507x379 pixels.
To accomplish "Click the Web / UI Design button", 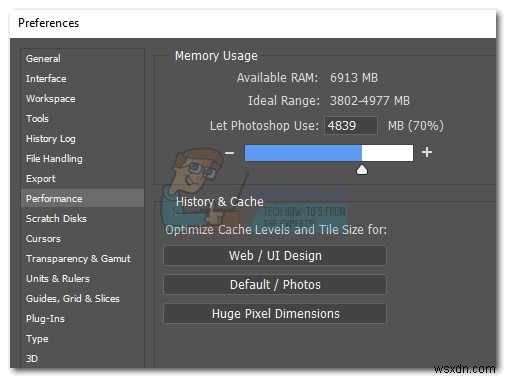I will click(x=275, y=256).
